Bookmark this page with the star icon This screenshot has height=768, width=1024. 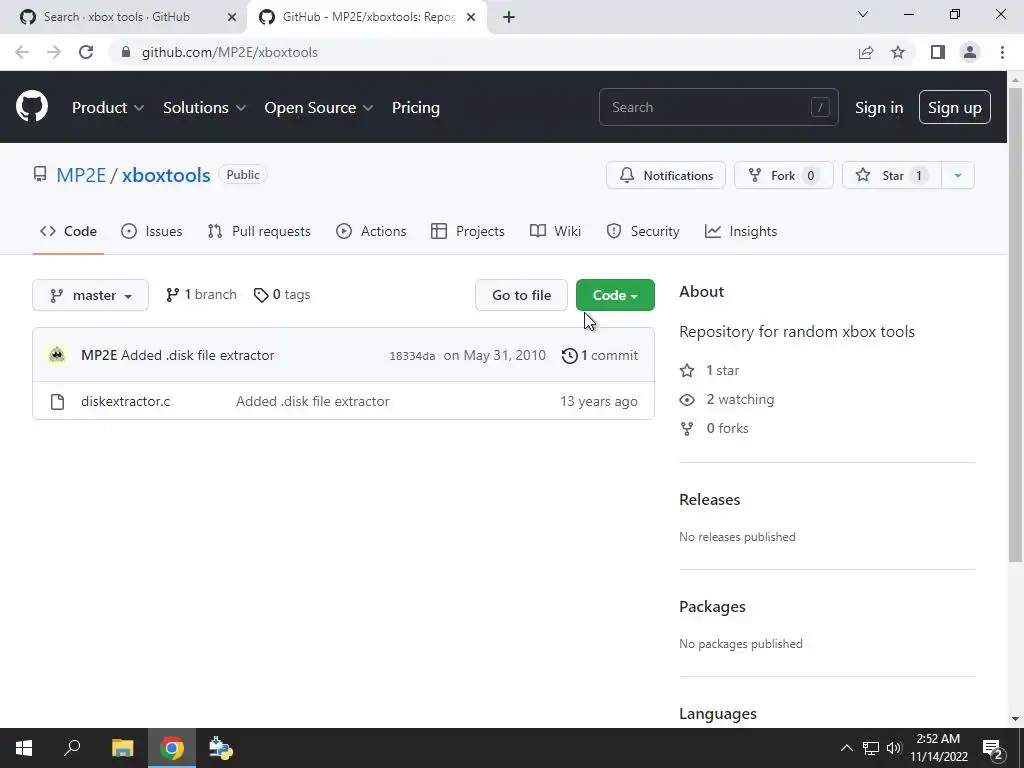tap(898, 52)
